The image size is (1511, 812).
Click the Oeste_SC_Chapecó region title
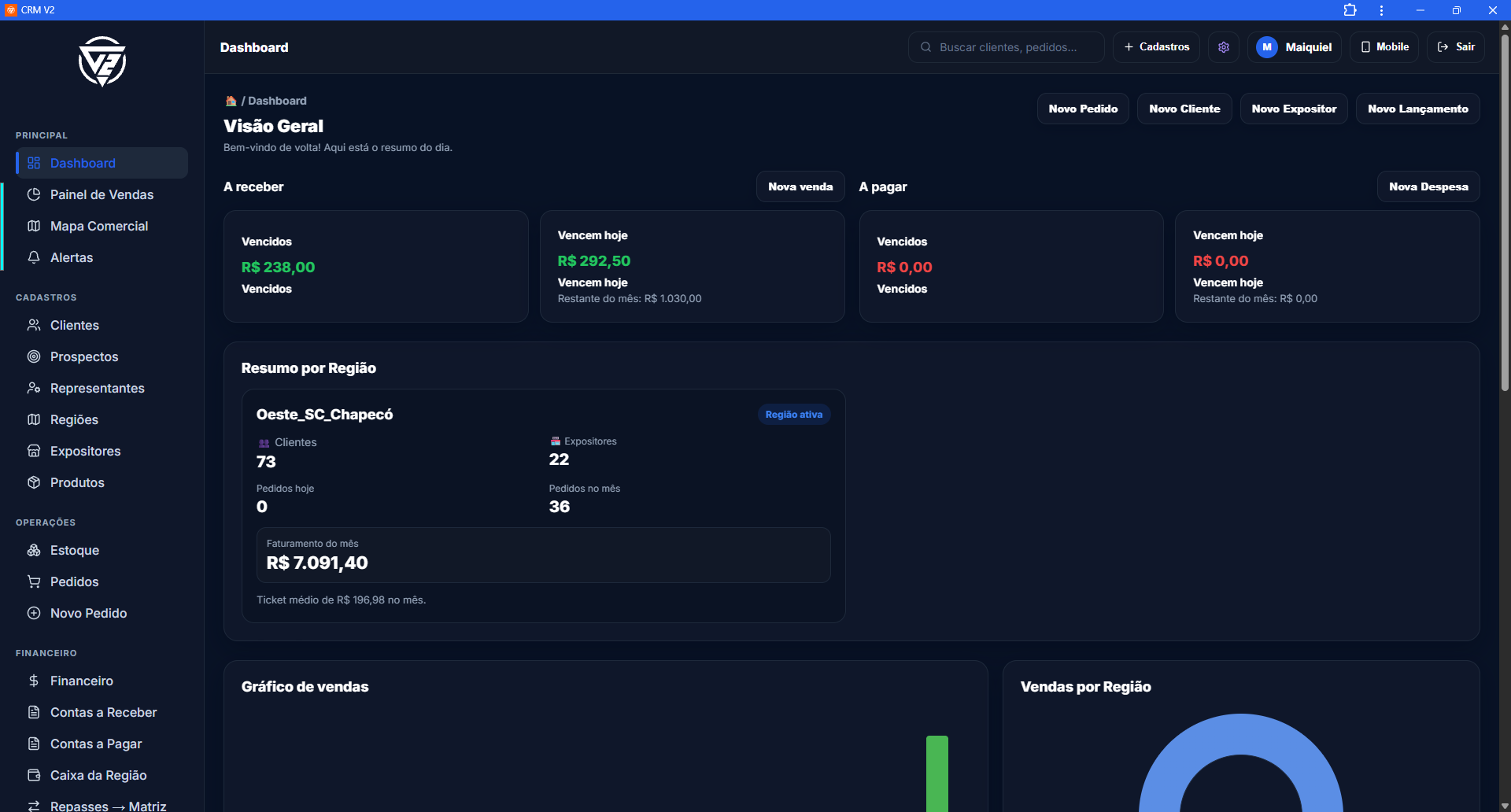324,415
